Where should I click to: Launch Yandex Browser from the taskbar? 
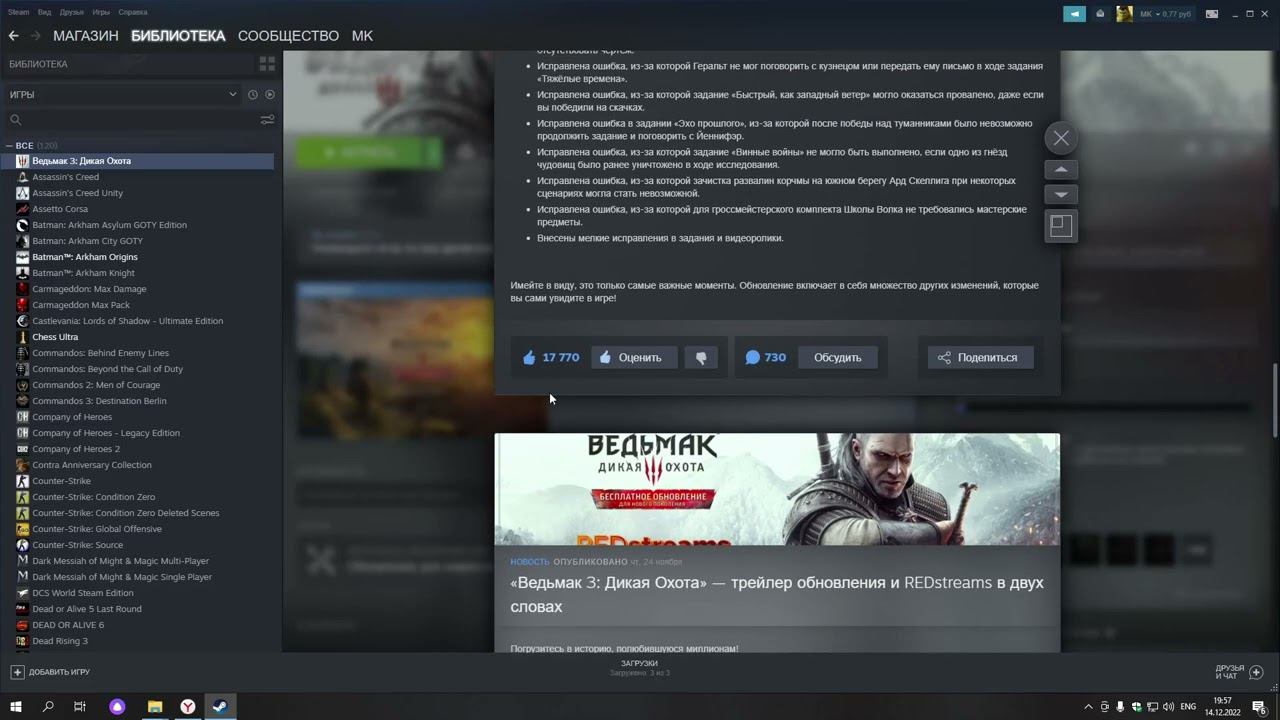[188, 706]
